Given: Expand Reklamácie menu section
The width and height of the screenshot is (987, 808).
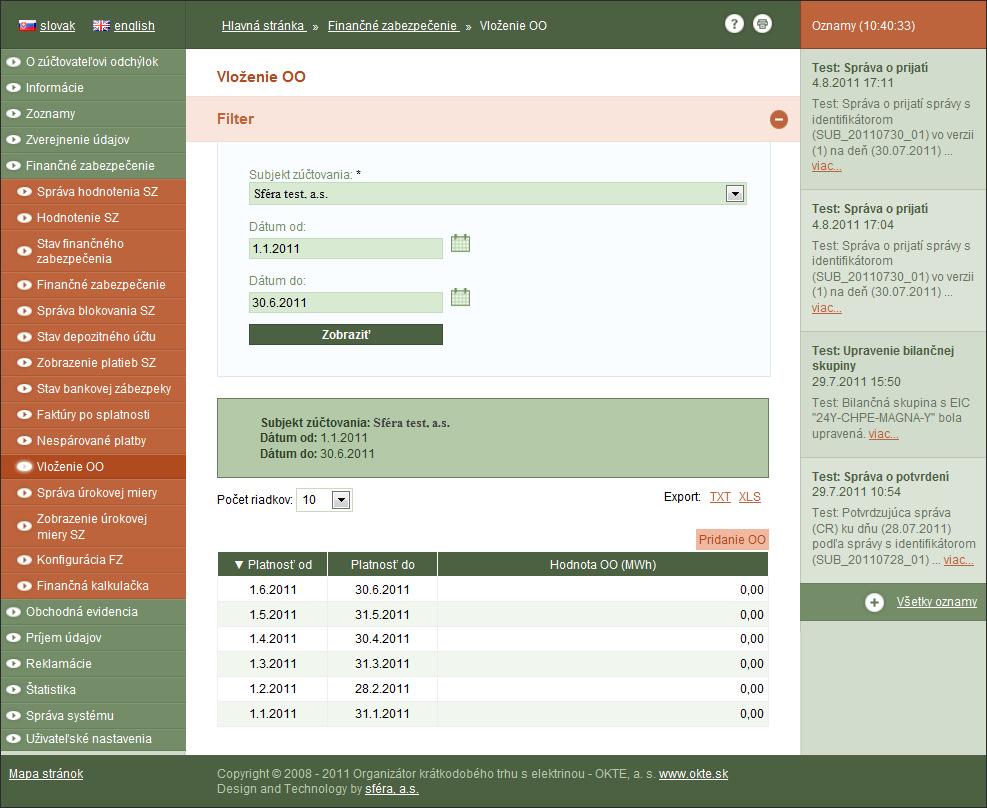Looking at the screenshot, I should [93, 663].
